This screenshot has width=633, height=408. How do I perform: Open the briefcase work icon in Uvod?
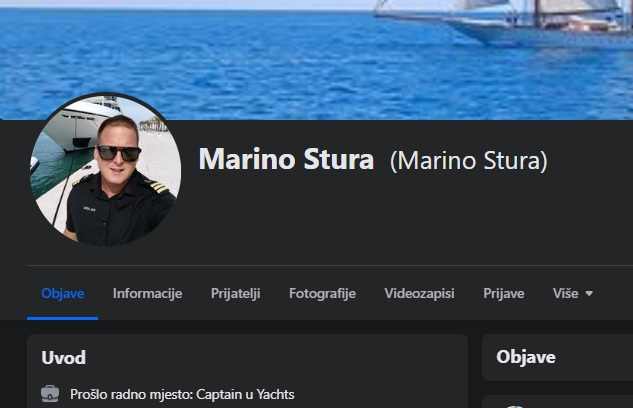[50, 394]
